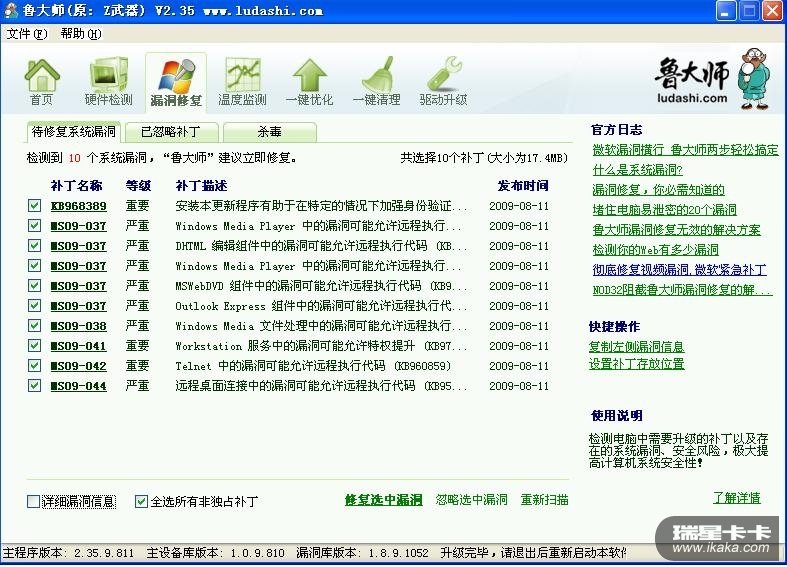Click the 主程序版本: 2.35.9.811 status text
Image resolution: width=787 pixels, height=567 pixels.
coord(69,553)
